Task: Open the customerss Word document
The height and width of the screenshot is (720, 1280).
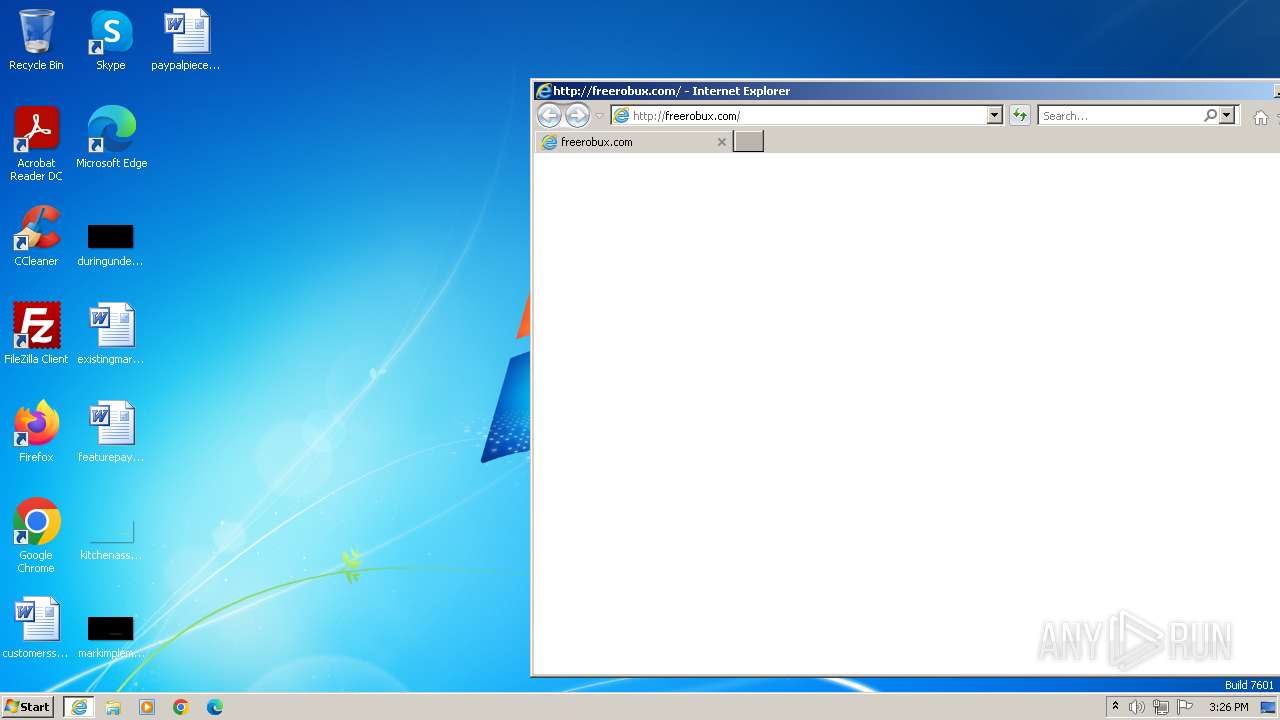Action: [36, 628]
